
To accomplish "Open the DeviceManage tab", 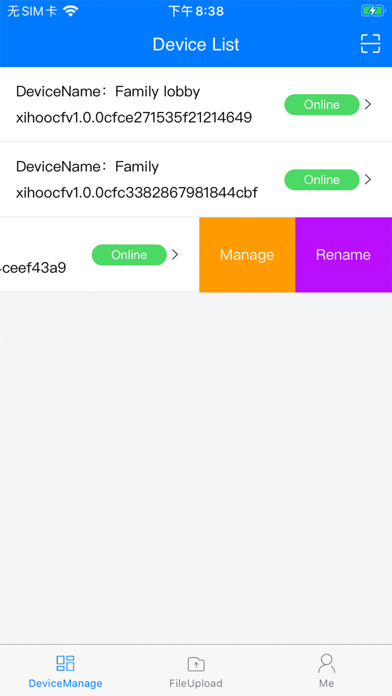I will 65,671.
